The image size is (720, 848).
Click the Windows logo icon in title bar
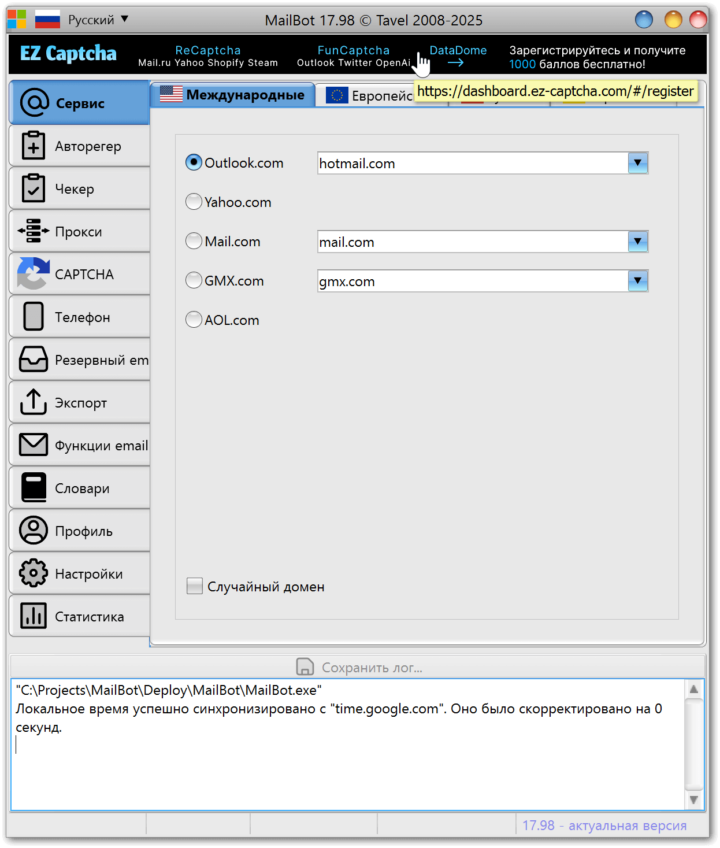(17, 19)
